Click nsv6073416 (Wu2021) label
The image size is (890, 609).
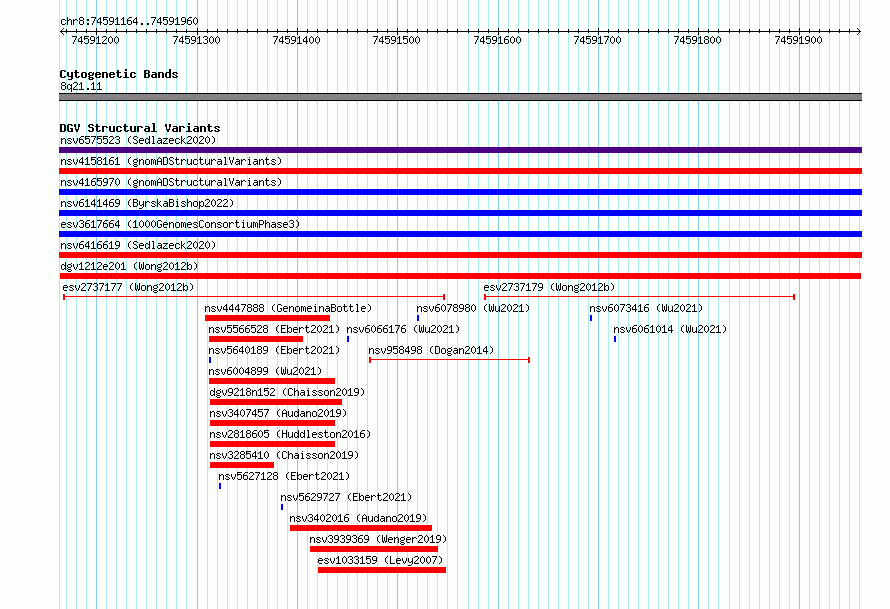pos(646,308)
